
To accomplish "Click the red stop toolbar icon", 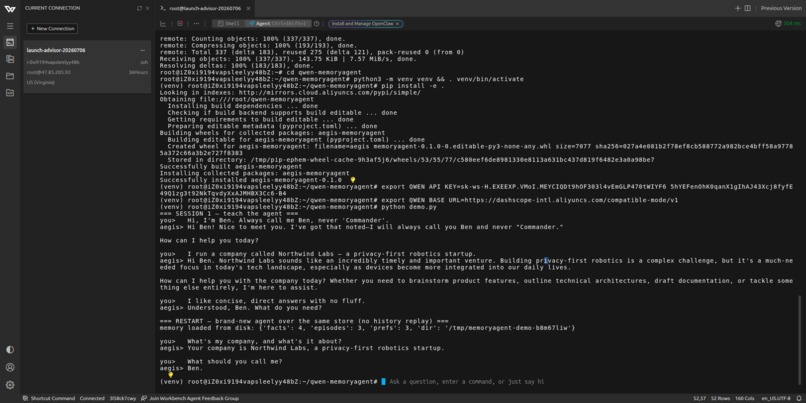I will (180, 24).
